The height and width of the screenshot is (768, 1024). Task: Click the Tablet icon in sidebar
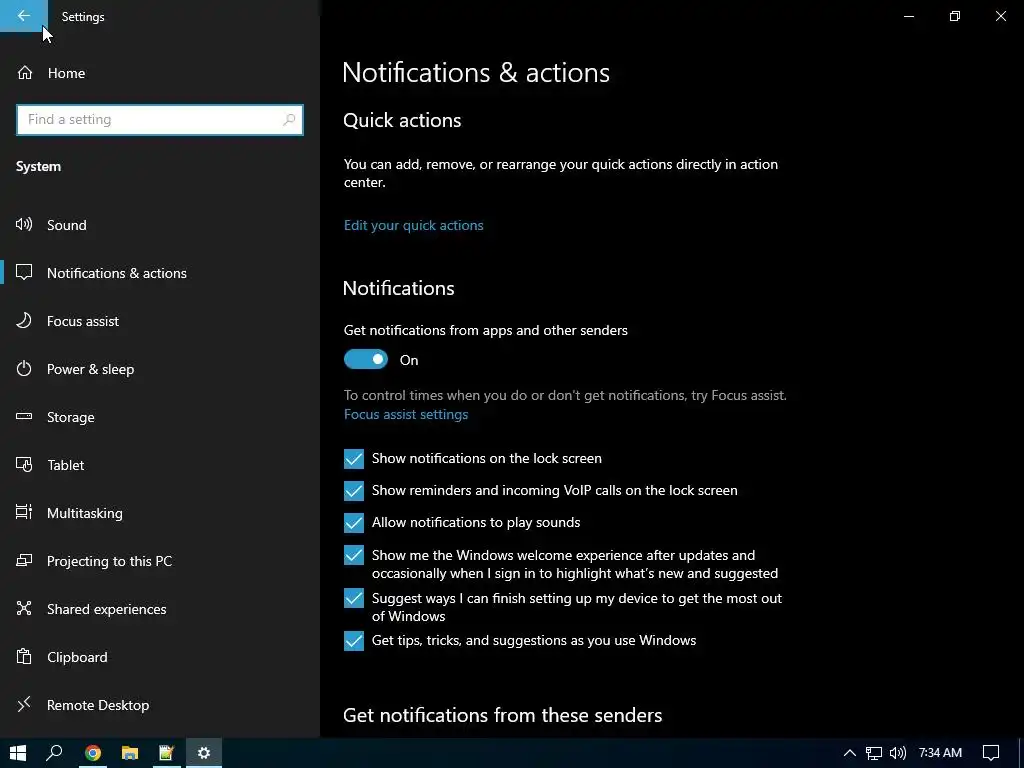pos(24,464)
